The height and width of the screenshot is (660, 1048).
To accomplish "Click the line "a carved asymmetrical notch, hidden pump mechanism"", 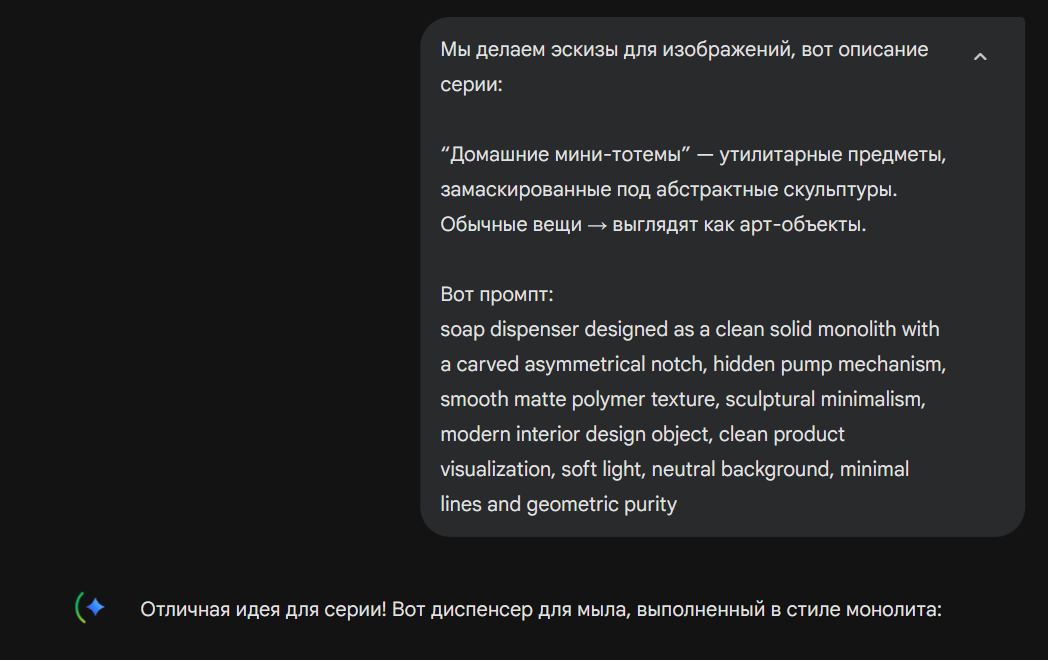I will 693,364.
